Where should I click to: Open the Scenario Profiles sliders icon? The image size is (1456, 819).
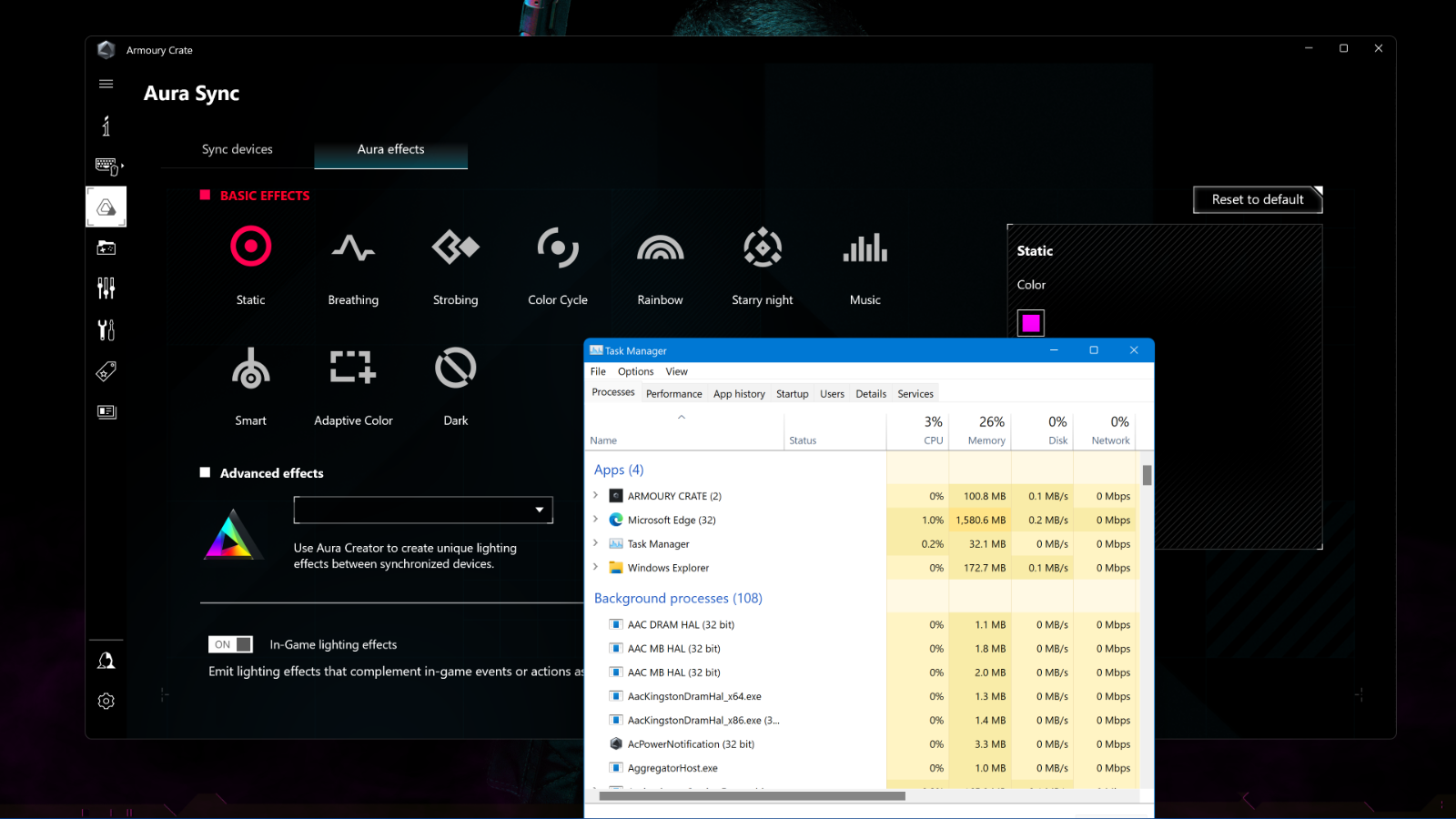click(106, 288)
